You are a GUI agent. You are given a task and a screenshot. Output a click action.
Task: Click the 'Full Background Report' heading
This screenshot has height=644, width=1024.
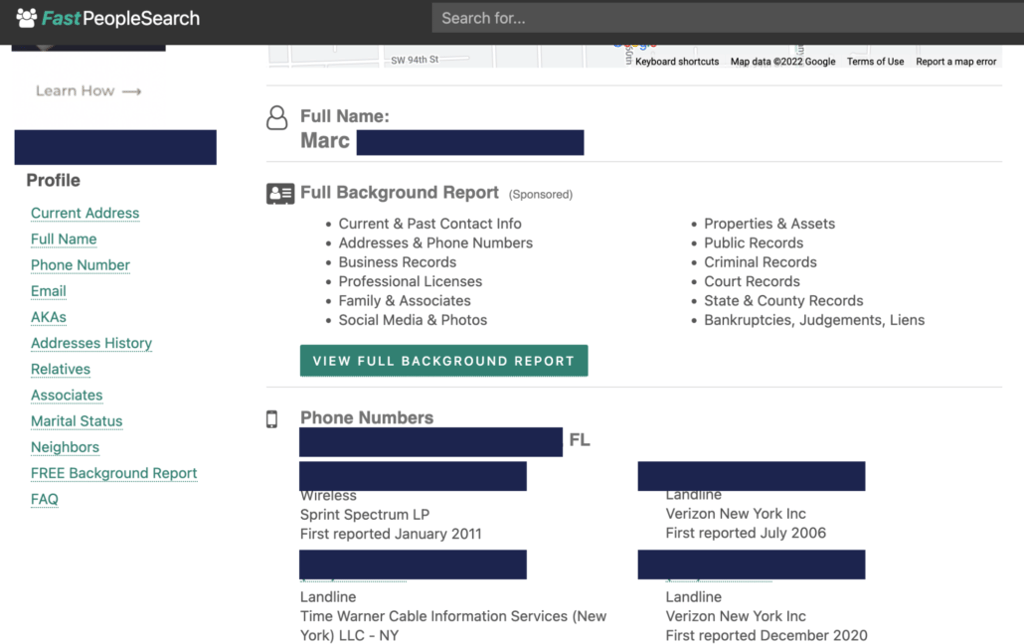tap(399, 193)
